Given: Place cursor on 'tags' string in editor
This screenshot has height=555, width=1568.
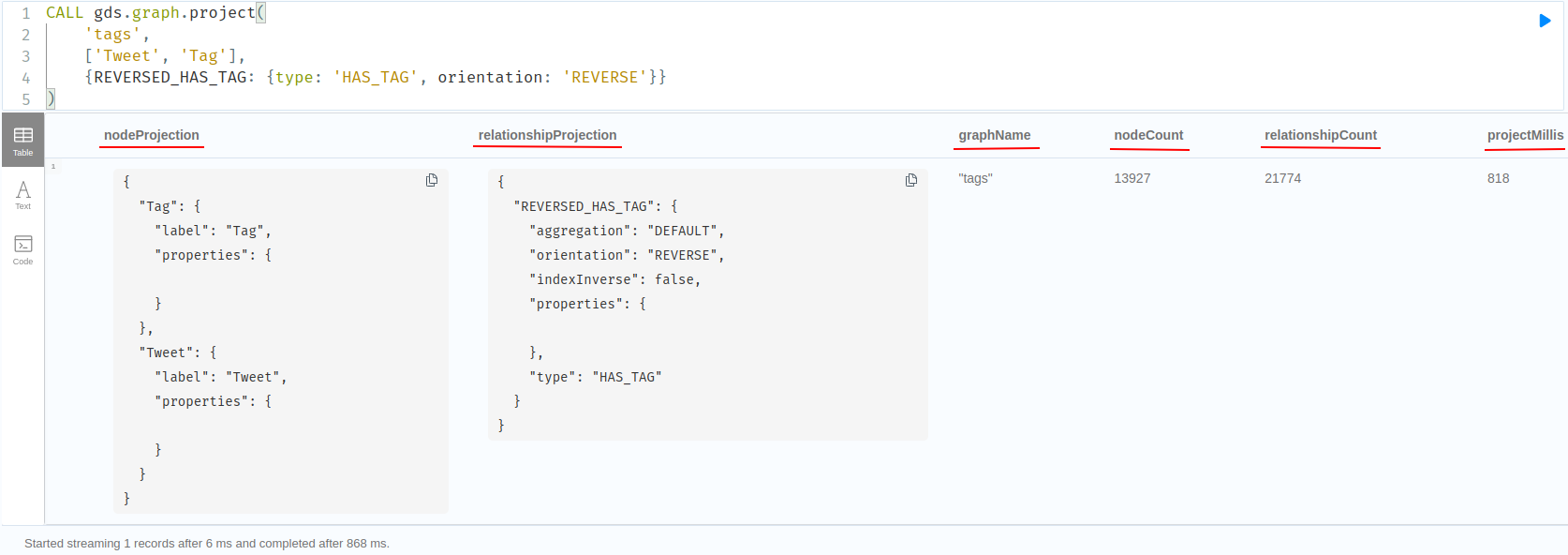Looking at the screenshot, I should coord(112,35).
